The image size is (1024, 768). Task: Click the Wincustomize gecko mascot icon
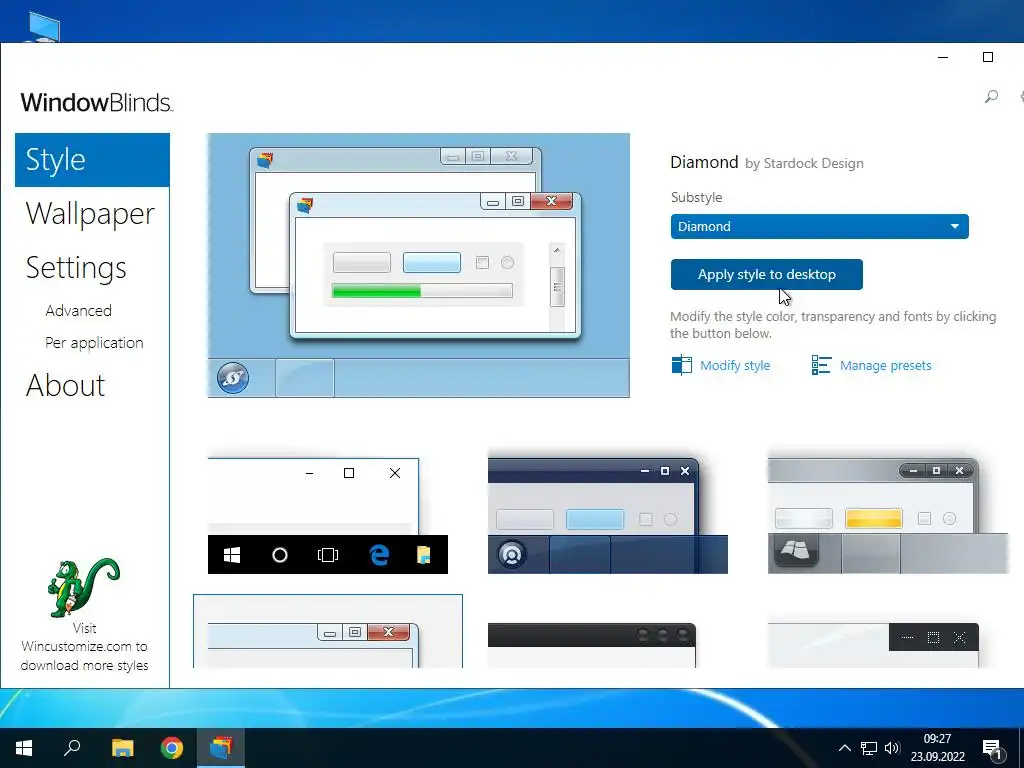[84, 587]
